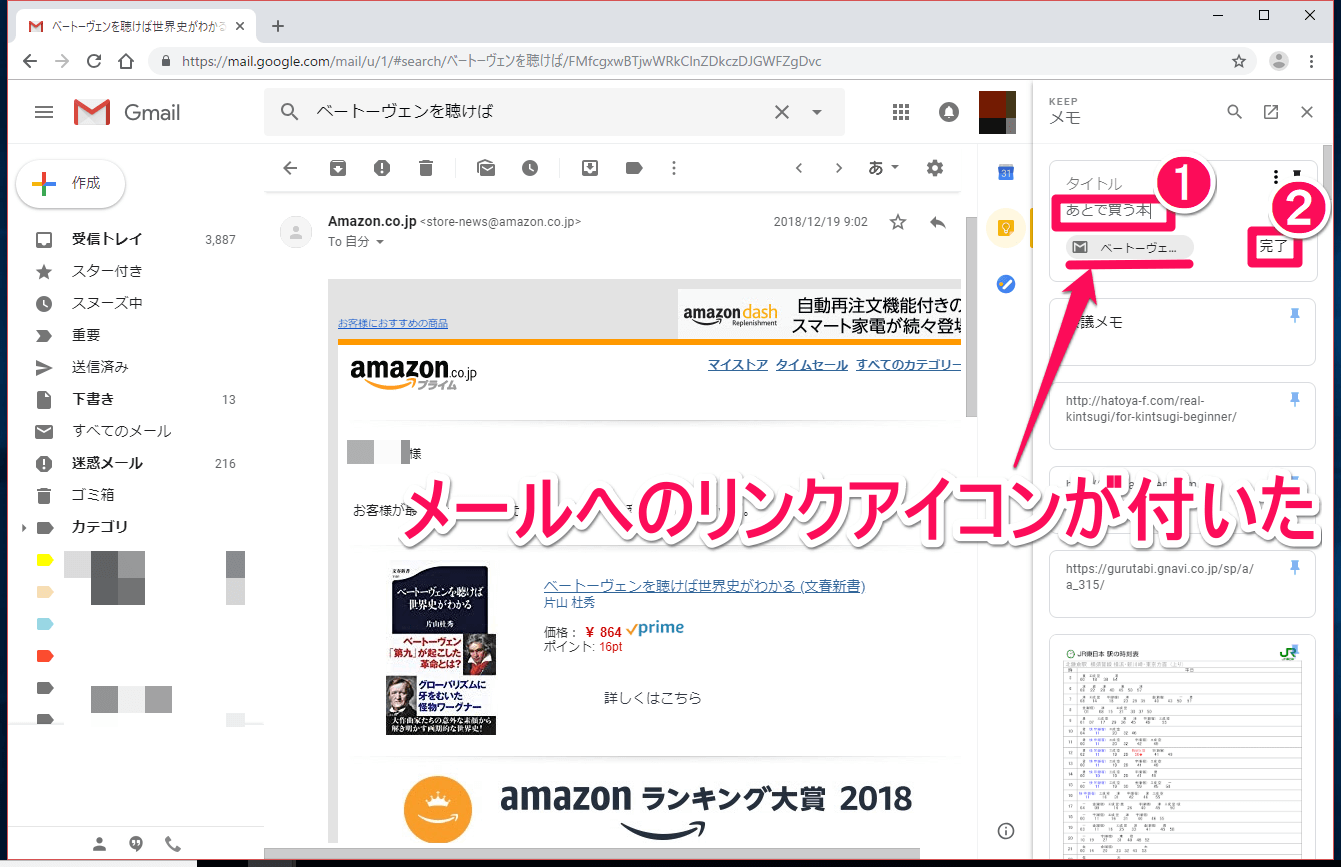This screenshot has width=1341, height=867.
Task: Expand the カテゴリ categories section
Action: point(24,527)
